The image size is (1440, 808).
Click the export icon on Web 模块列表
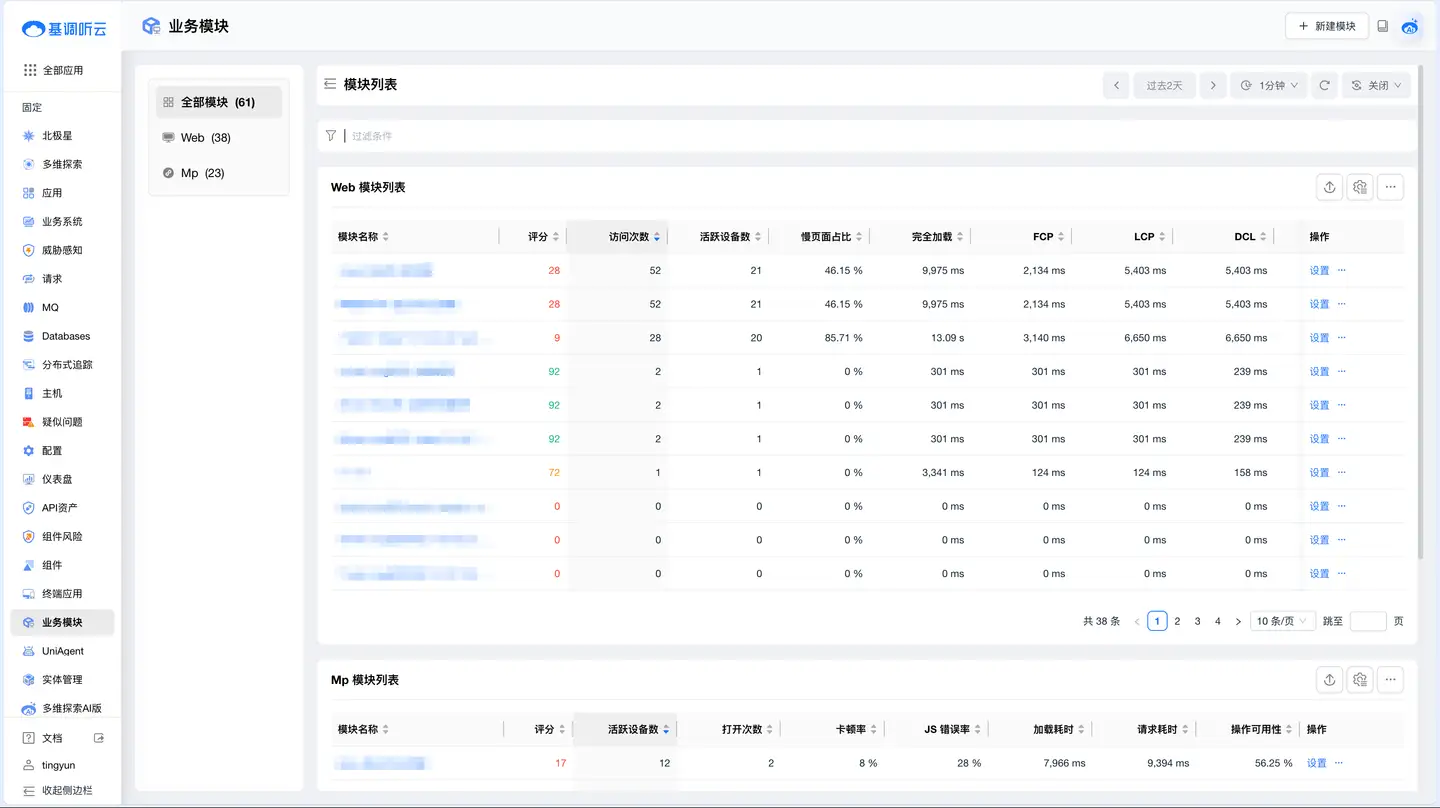pyautogui.click(x=1329, y=187)
